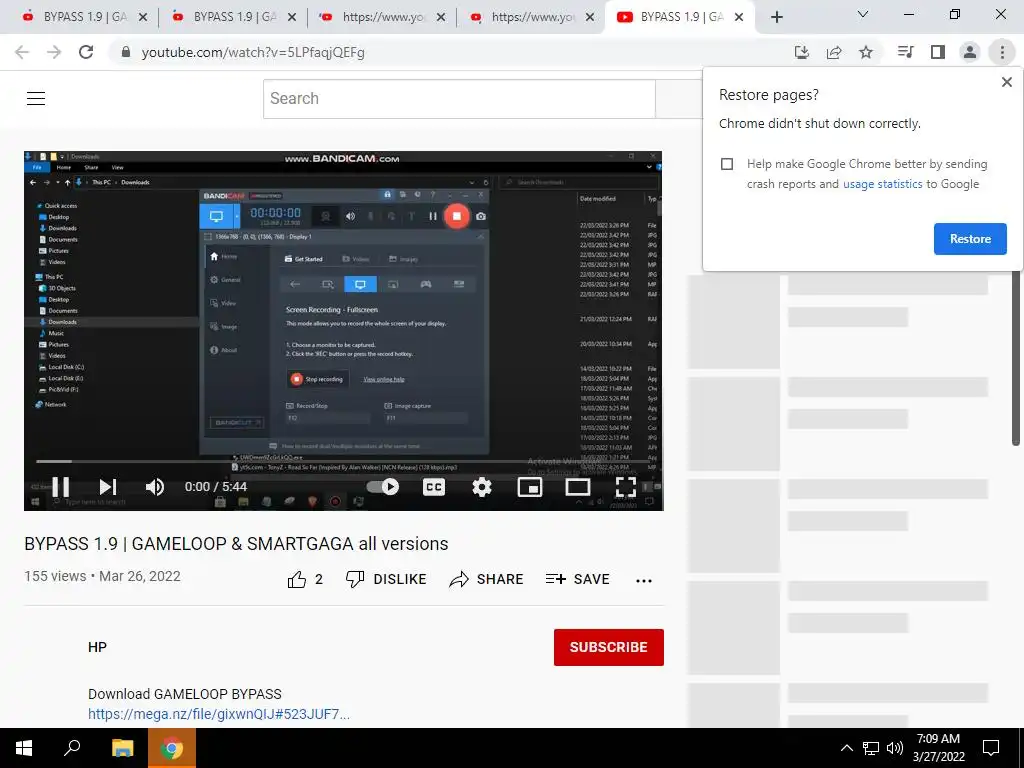This screenshot has height=768, width=1024.
Task: Subscribe to the HP channel
Action: tap(609, 647)
